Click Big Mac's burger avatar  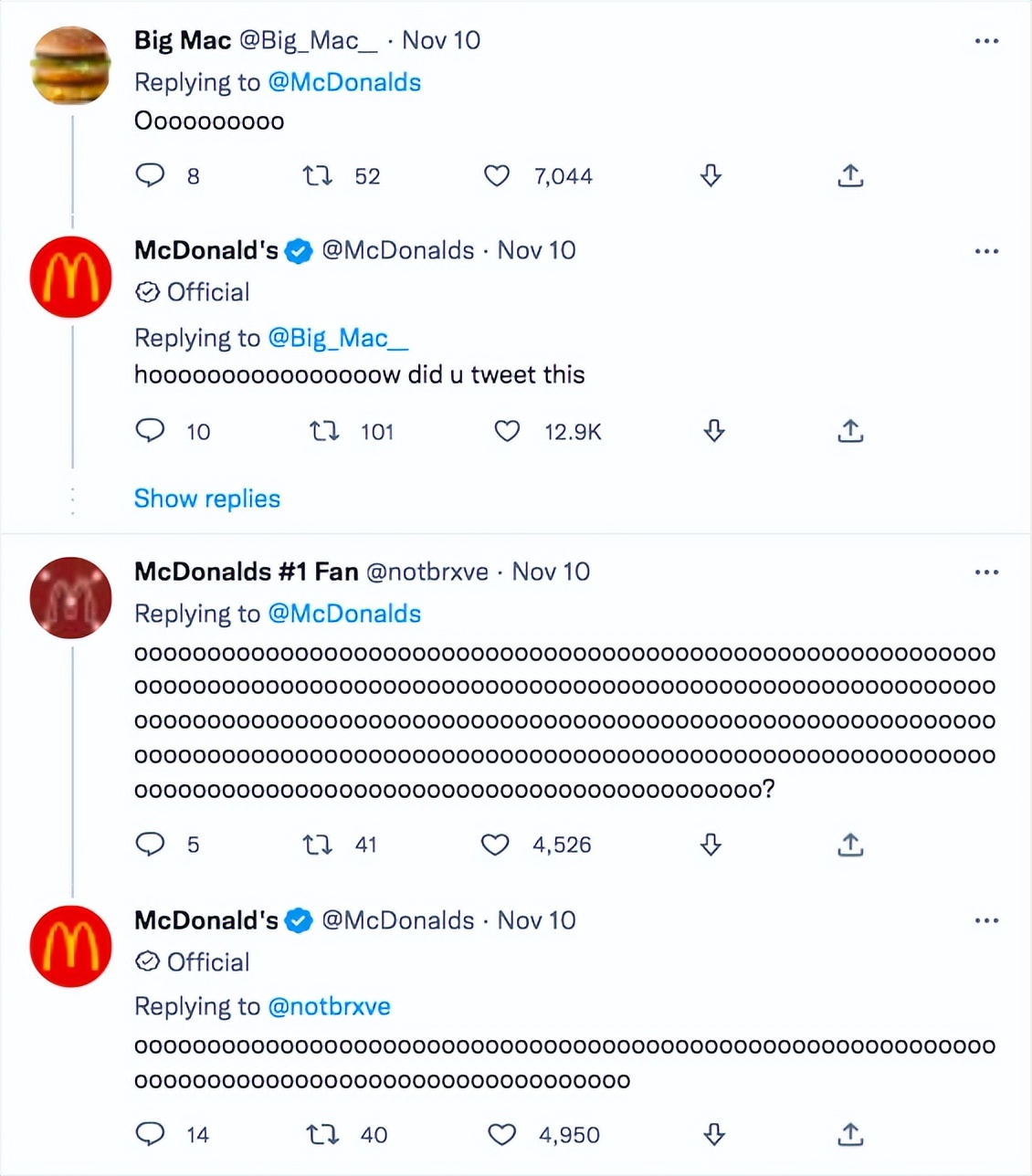tap(70, 66)
